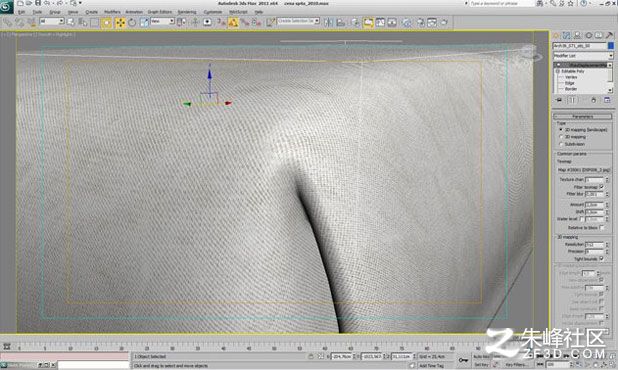Open the Modify command panel tab
The width and height of the screenshot is (618, 370).
566,35
